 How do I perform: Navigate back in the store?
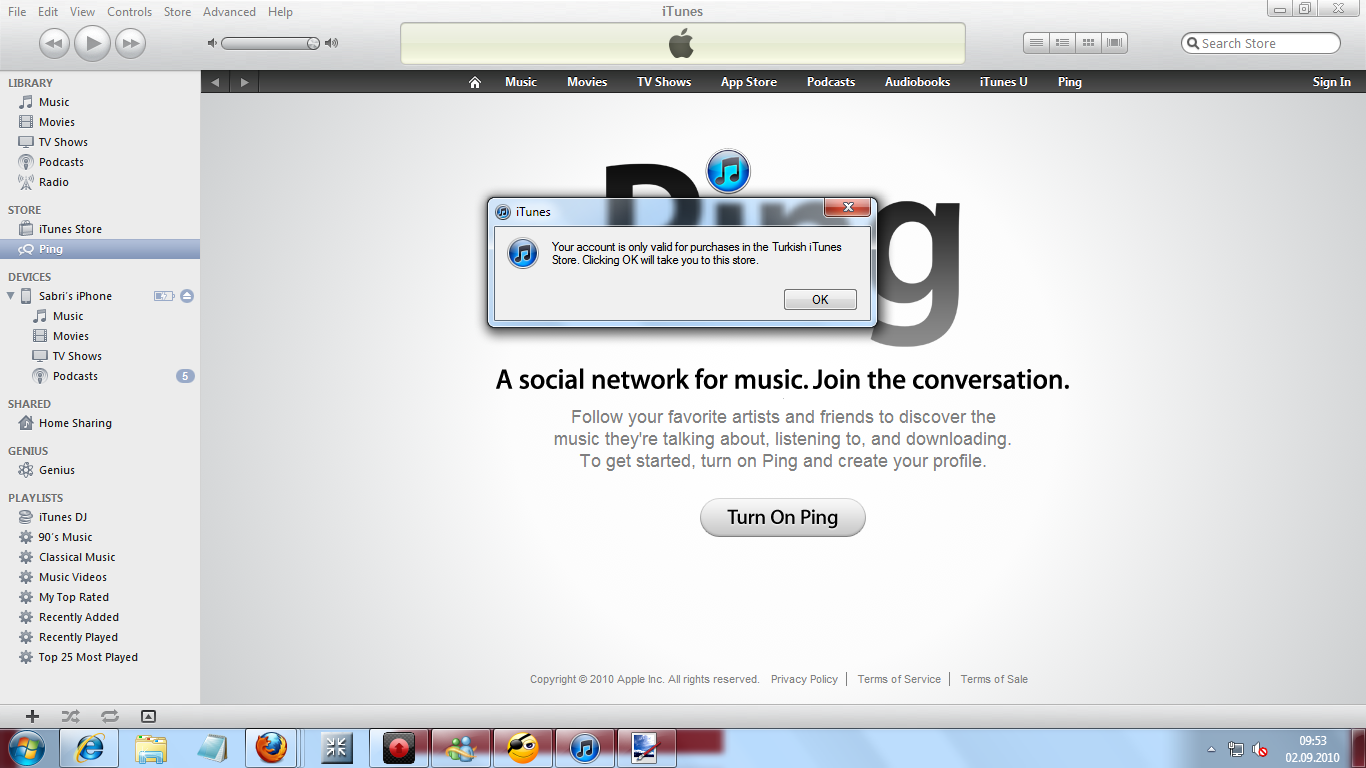(x=215, y=82)
